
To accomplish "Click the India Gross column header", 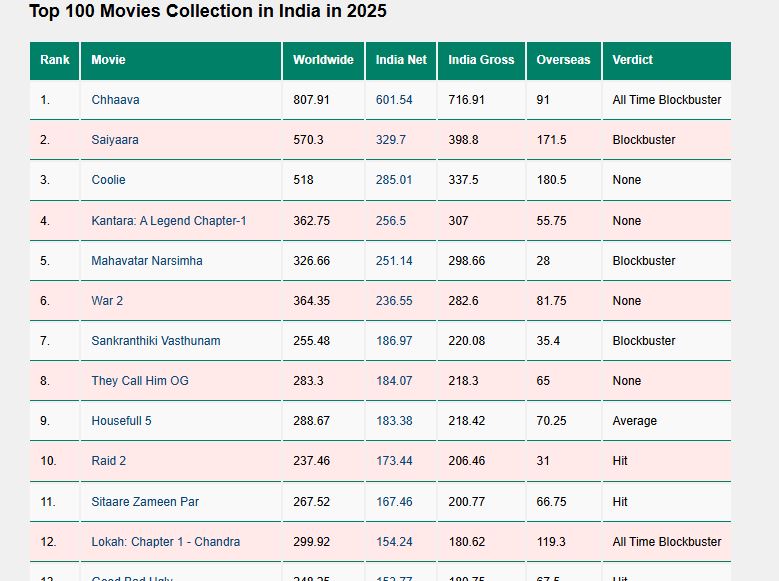I will pyautogui.click(x=481, y=60).
